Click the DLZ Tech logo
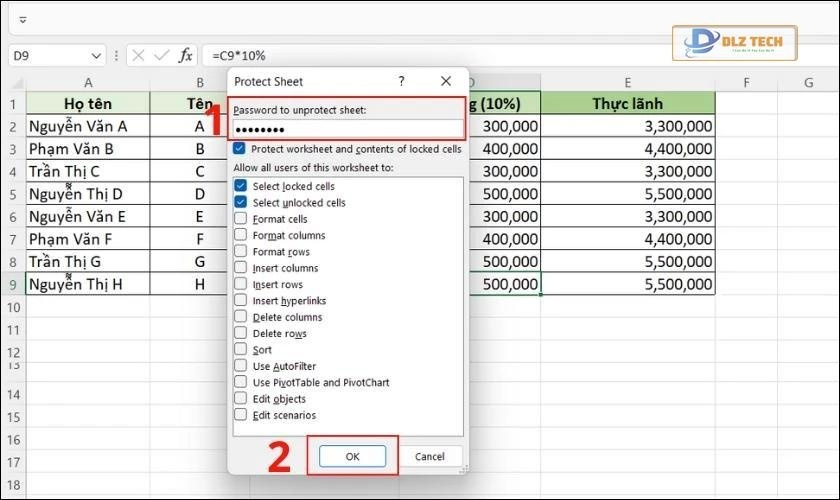Image resolution: width=840 pixels, height=500 pixels. [x=740, y=45]
